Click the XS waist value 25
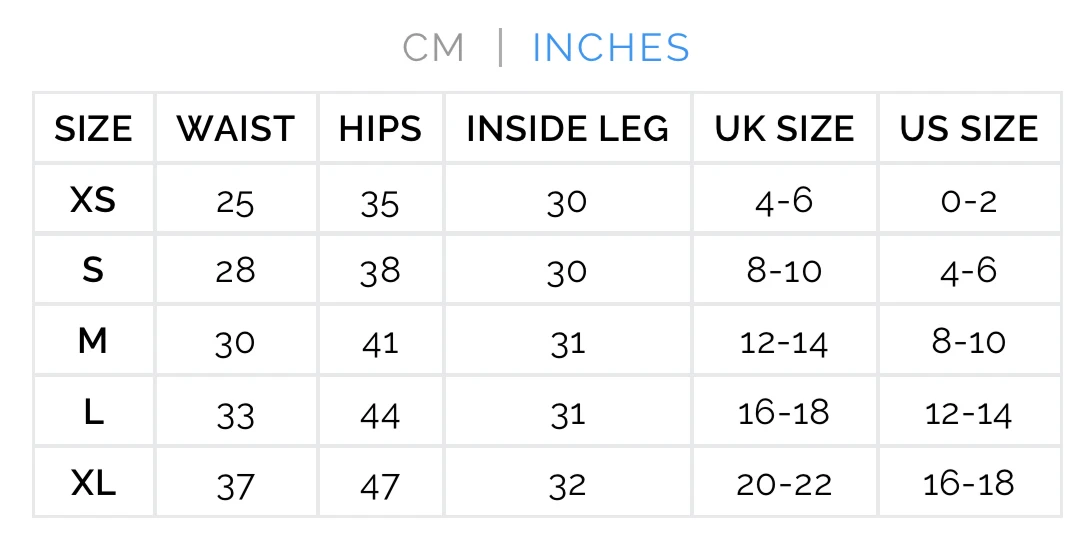The image size is (1091, 543). (236, 202)
